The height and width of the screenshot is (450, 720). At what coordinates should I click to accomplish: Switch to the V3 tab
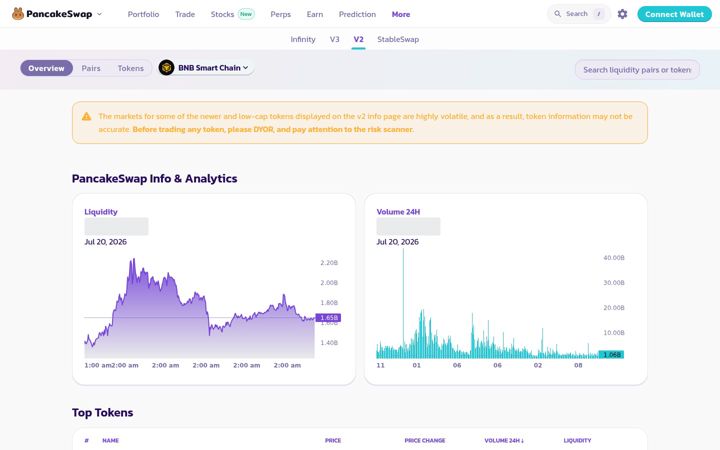pyautogui.click(x=334, y=39)
